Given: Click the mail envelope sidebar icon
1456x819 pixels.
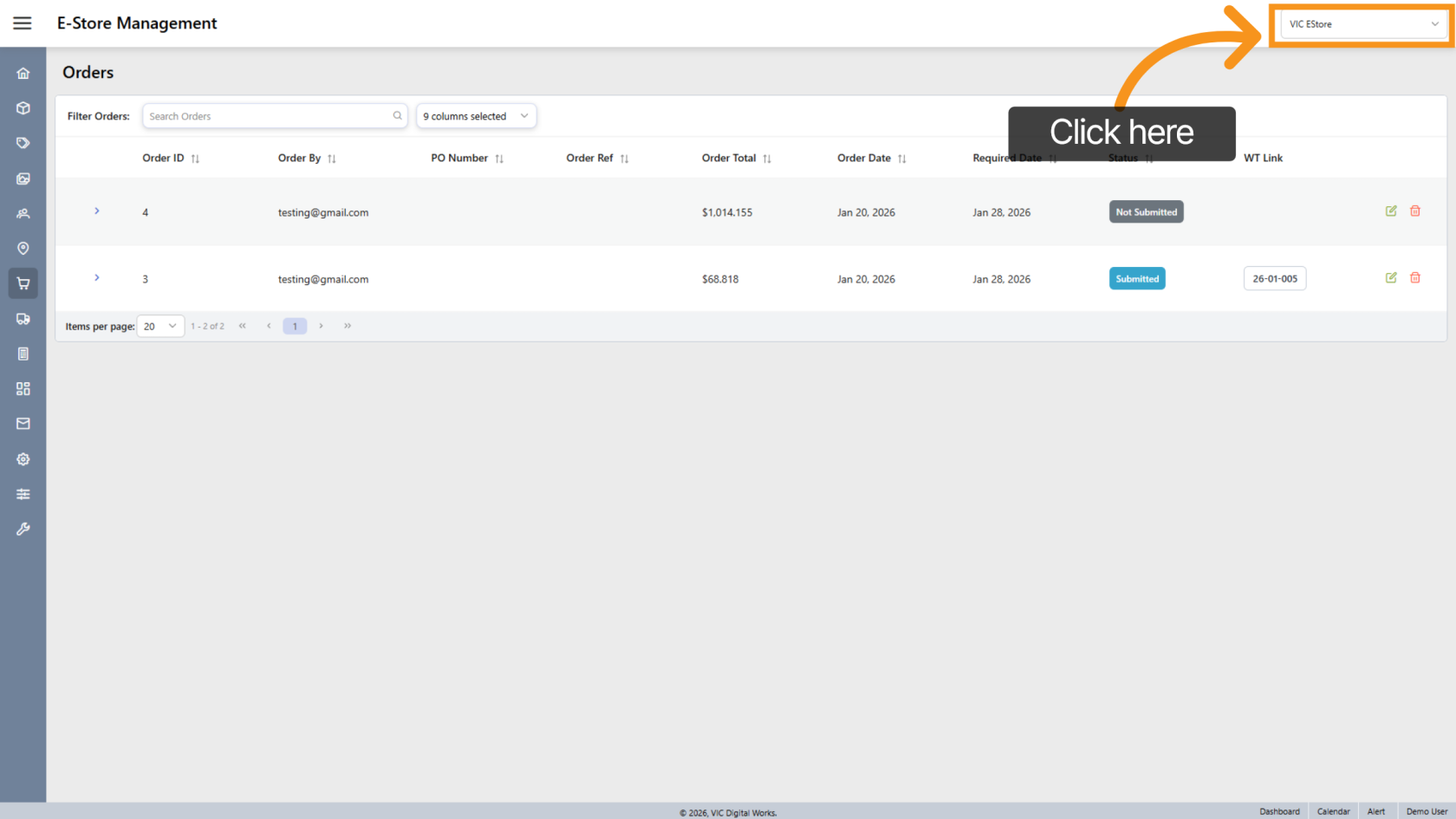Looking at the screenshot, I should click(x=23, y=424).
